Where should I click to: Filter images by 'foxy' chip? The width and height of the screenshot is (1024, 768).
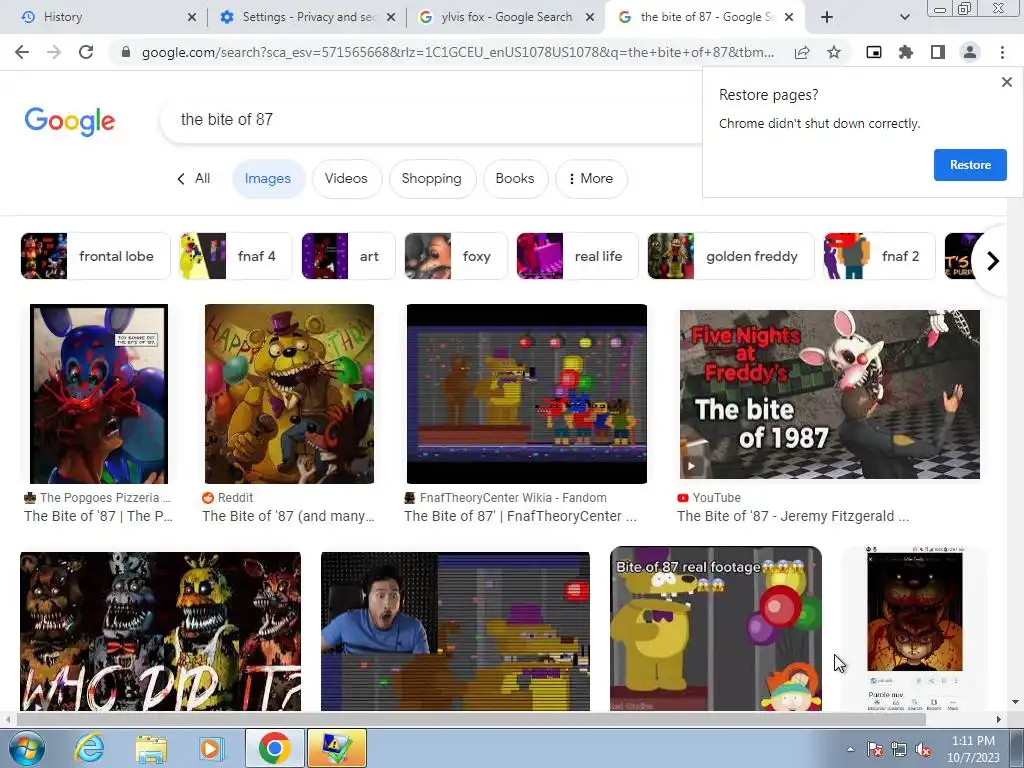pyautogui.click(x=456, y=256)
